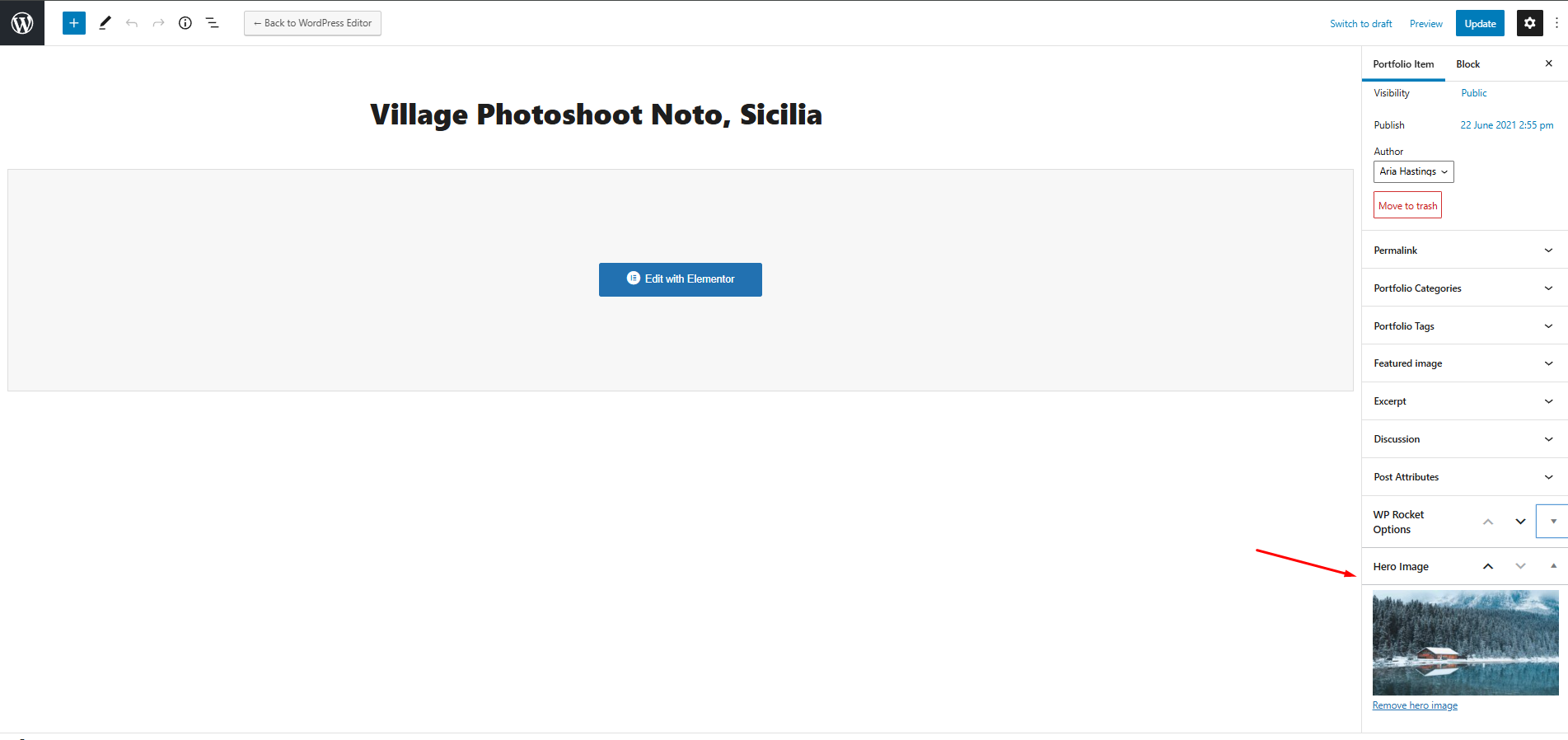Select the pencil edit tools icon
The image size is (1568, 740).
click(x=105, y=23)
